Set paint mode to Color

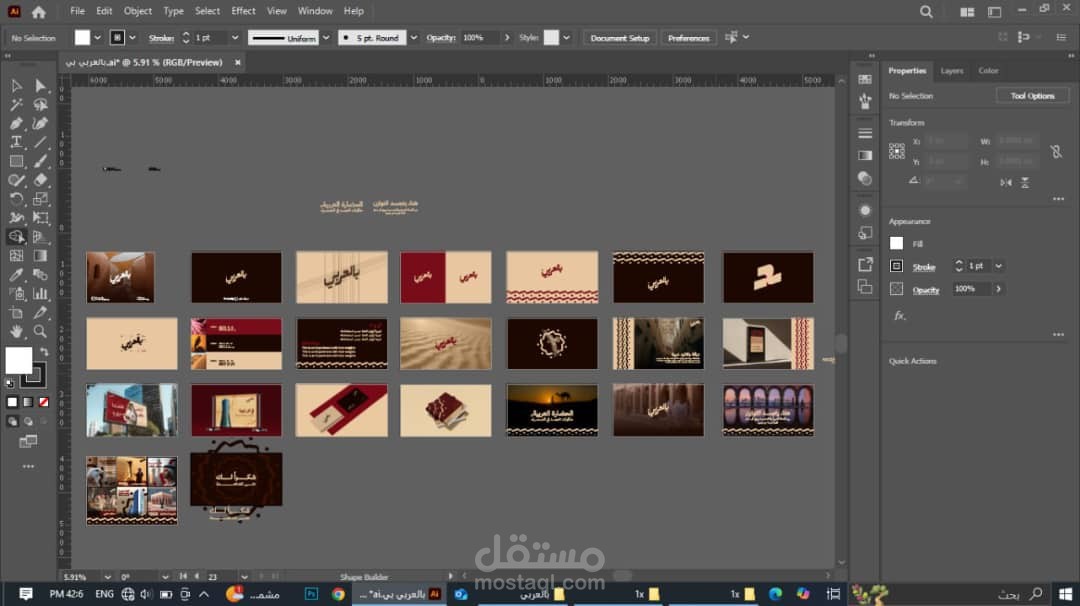[12, 402]
